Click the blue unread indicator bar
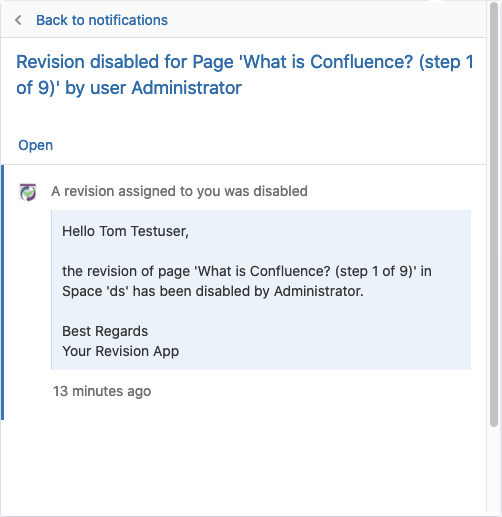The height and width of the screenshot is (517, 502). (x=2, y=292)
